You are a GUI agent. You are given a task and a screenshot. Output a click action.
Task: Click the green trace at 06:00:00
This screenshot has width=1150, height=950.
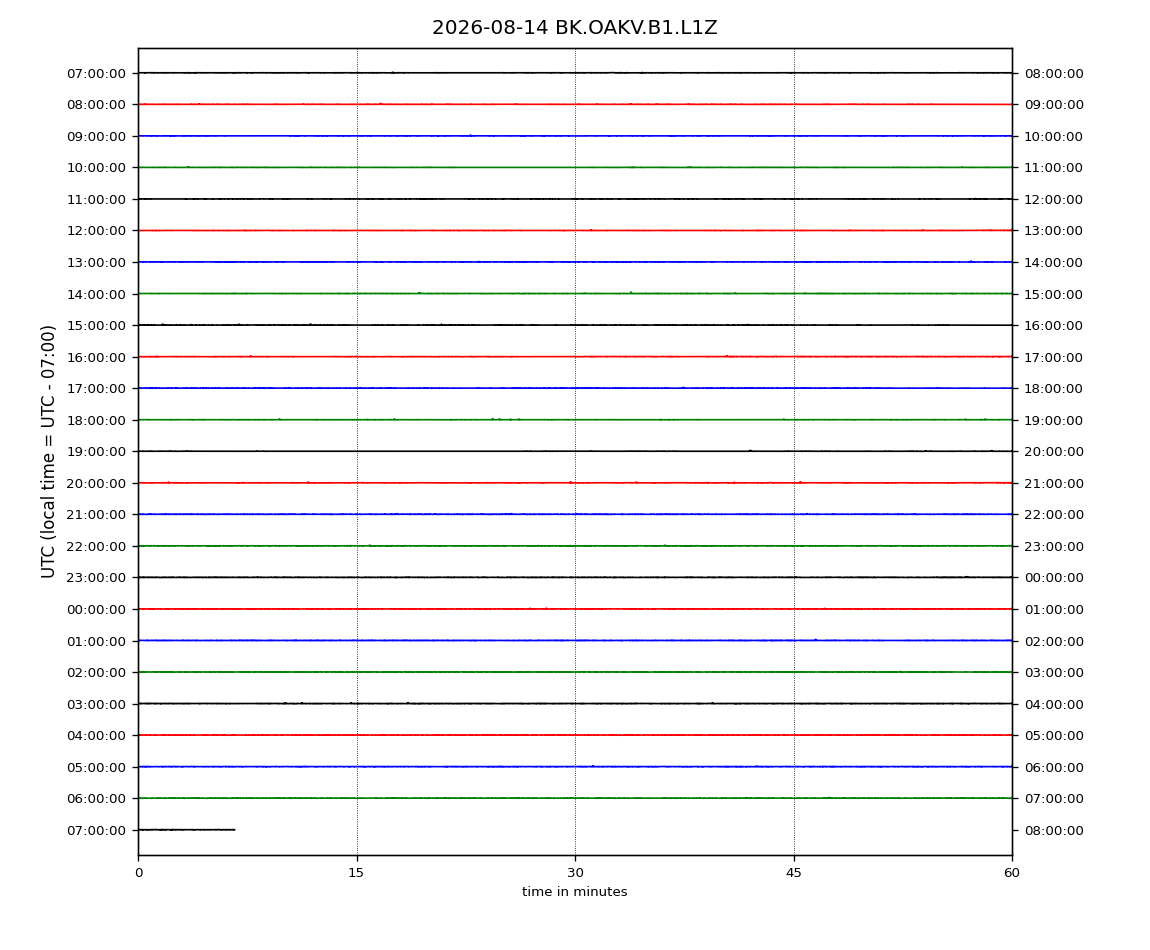point(575,798)
